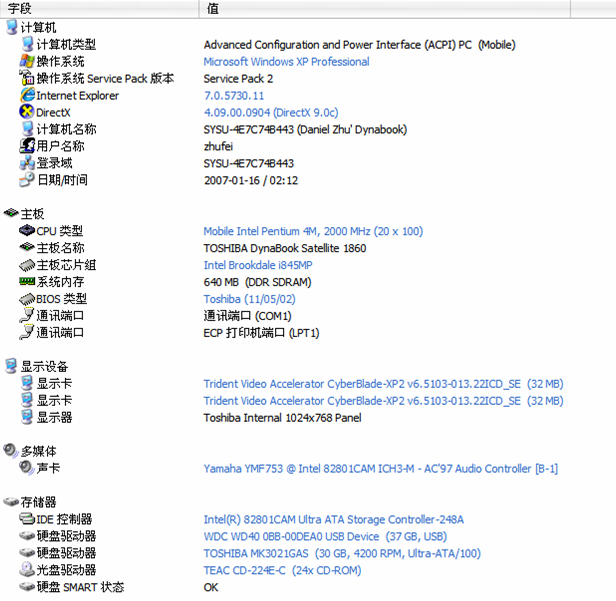This screenshot has height=601, width=616.
Task: Select the 多媒体 group icon
Action: tap(11, 450)
